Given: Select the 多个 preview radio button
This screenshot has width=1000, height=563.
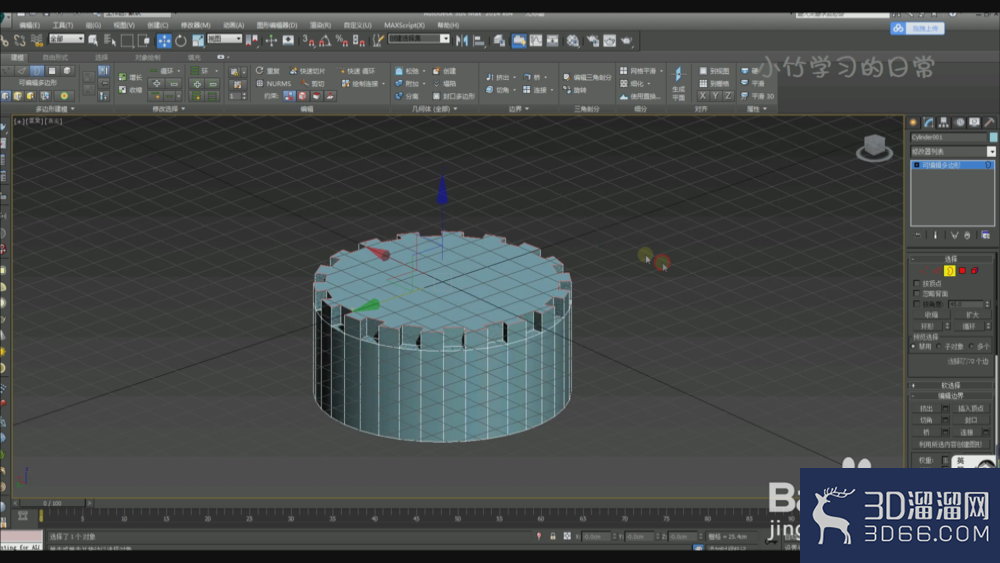Looking at the screenshot, I should (971, 346).
